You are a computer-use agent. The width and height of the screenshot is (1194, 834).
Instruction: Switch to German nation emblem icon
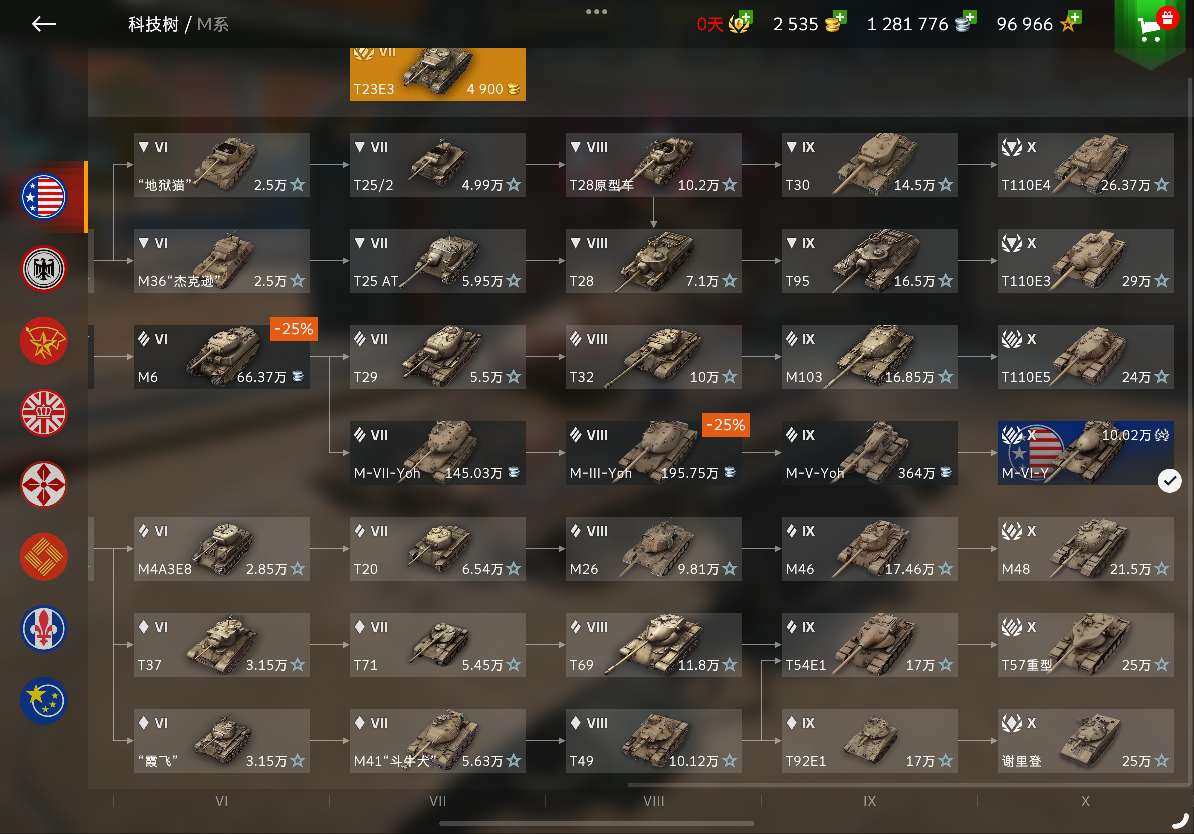tap(44, 269)
